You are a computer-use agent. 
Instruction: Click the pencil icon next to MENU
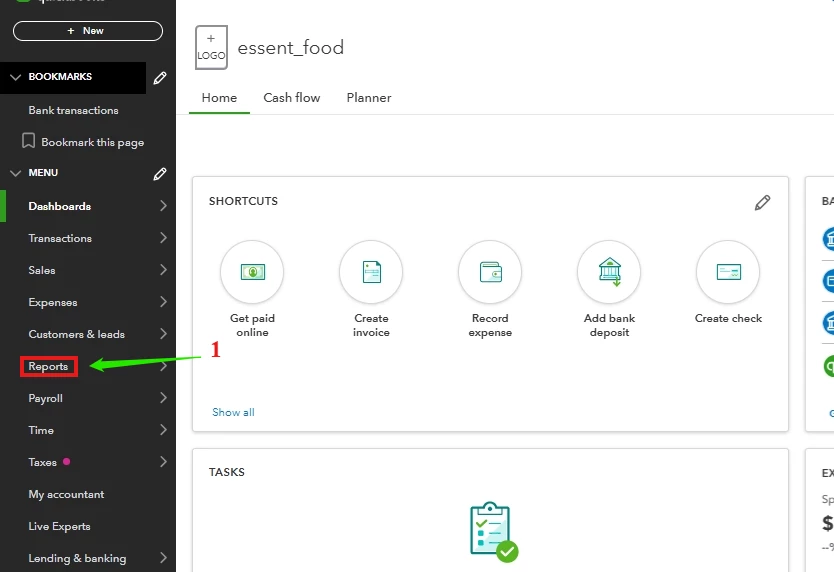160,173
